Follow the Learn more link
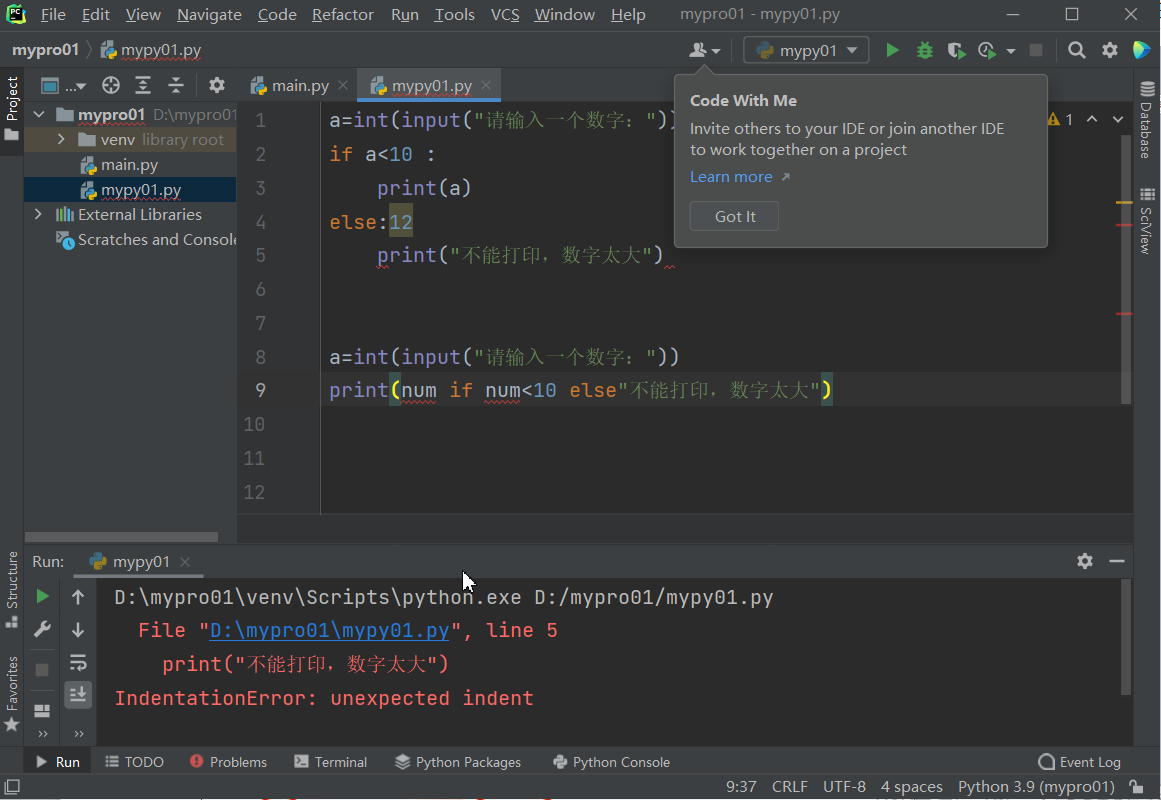Viewport: 1161px width, 800px height. tap(731, 177)
